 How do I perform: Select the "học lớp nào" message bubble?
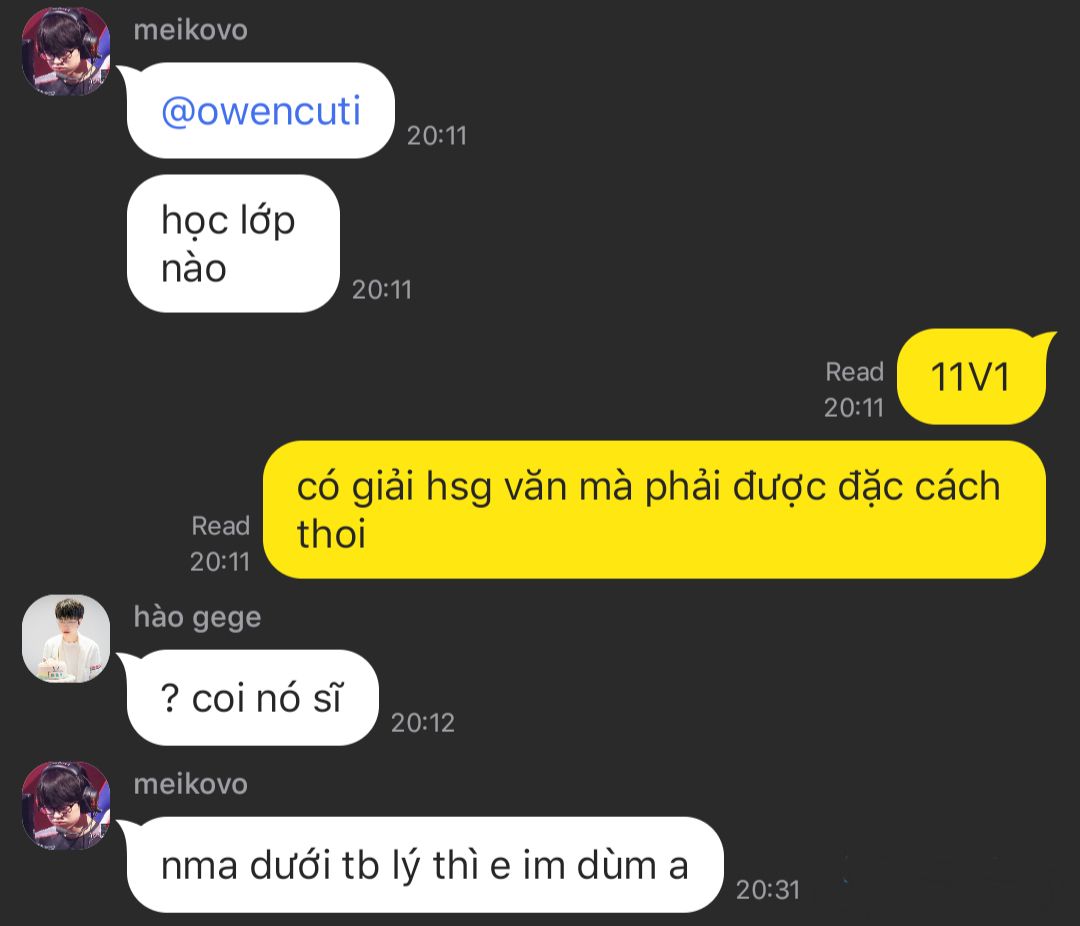pyautogui.click(x=233, y=243)
